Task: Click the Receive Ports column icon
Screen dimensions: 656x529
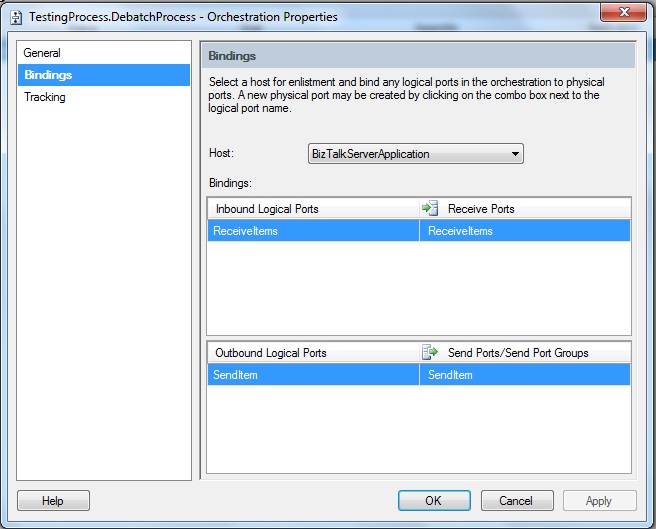Action: [430, 208]
